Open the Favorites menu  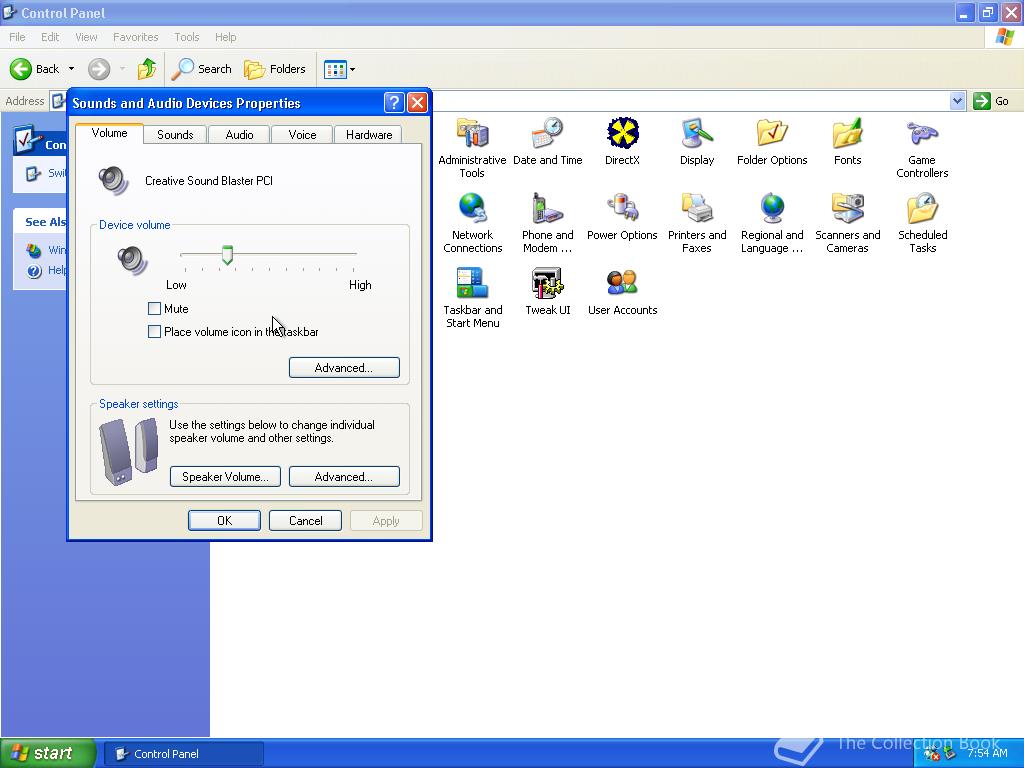click(x=136, y=37)
